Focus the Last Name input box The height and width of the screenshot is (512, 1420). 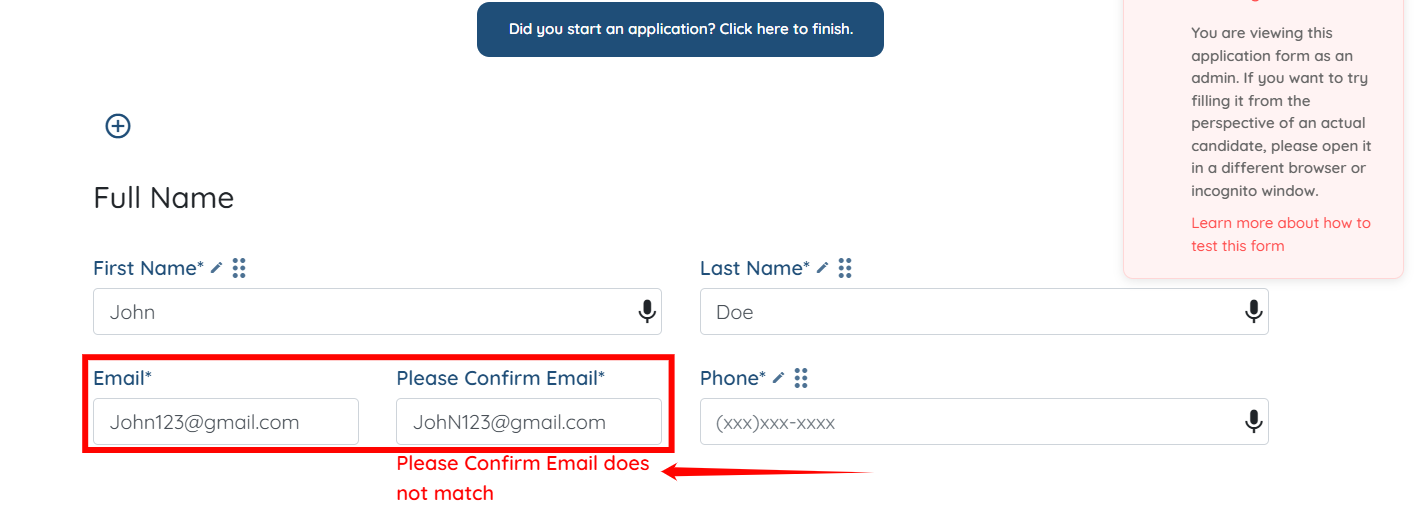(984, 312)
